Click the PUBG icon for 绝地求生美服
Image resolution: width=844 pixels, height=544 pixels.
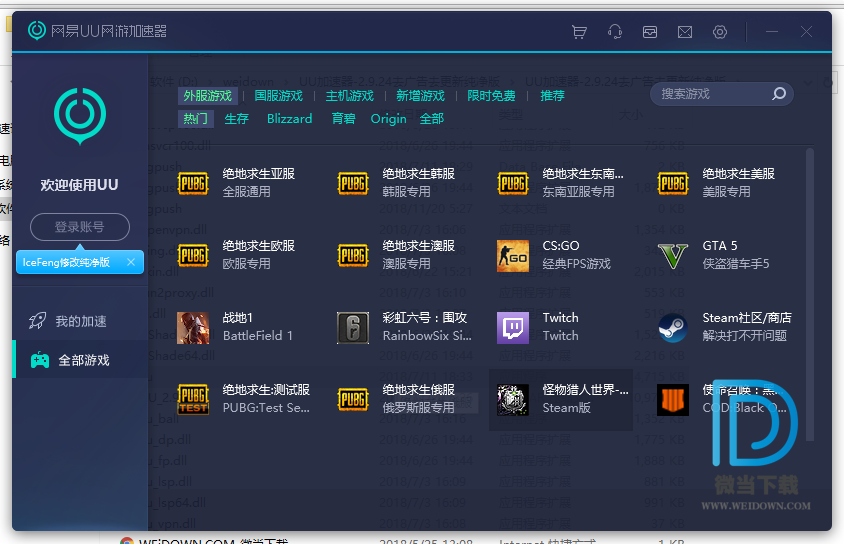pyautogui.click(x=673, y=183)
